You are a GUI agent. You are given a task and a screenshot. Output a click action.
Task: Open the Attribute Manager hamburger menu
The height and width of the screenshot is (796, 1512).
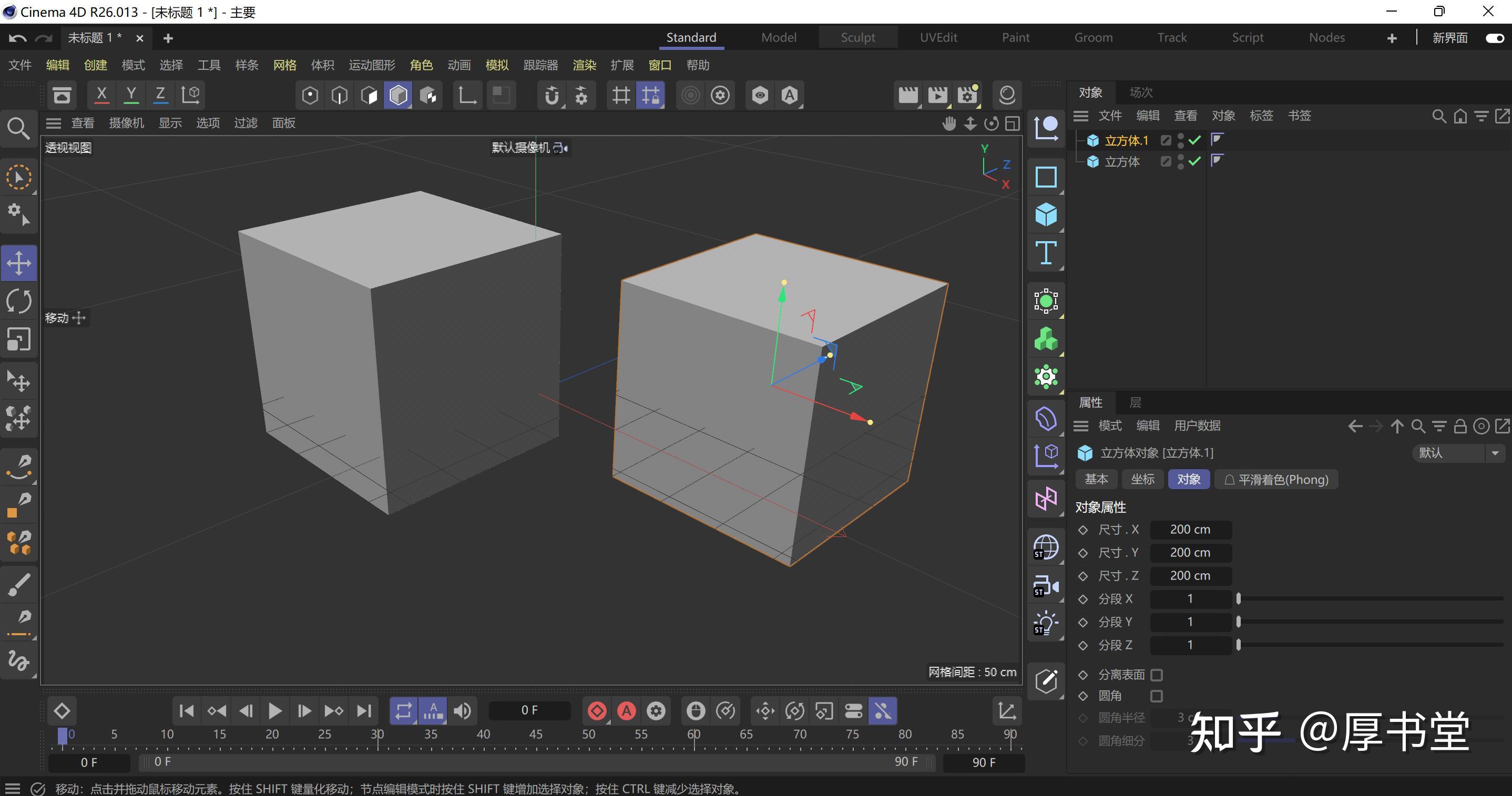click(x=1080, y=426)
